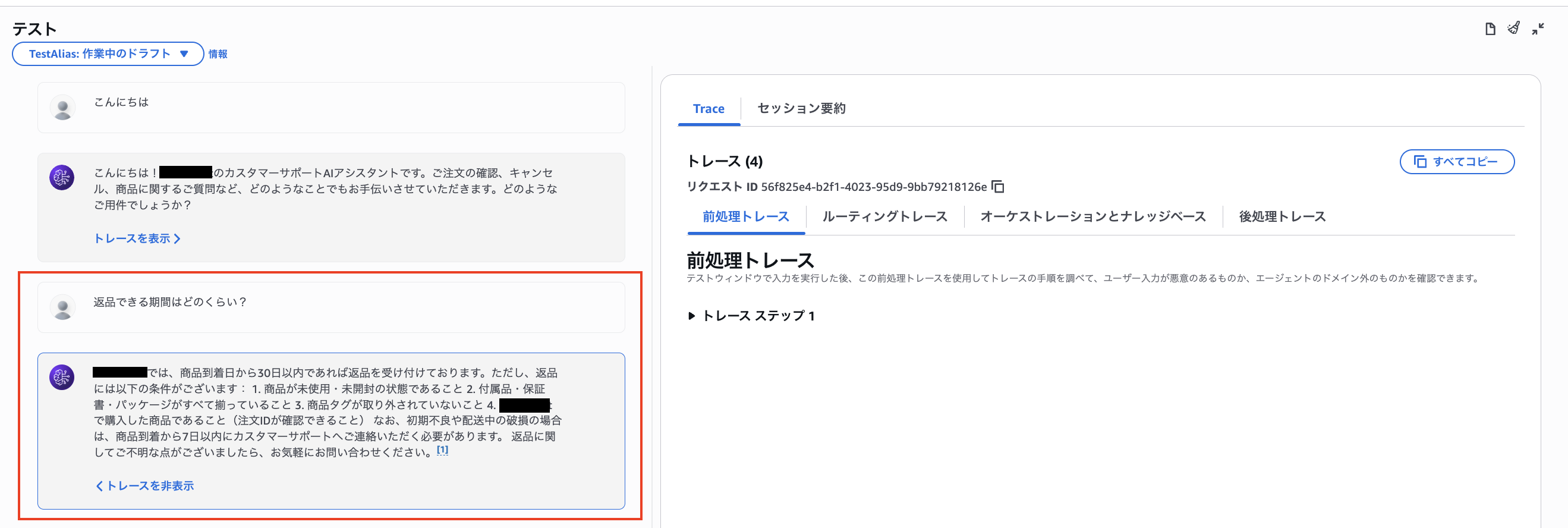Select the ルーティングトレース tab
The image size is (1568, 528).
tap(884, 216)
